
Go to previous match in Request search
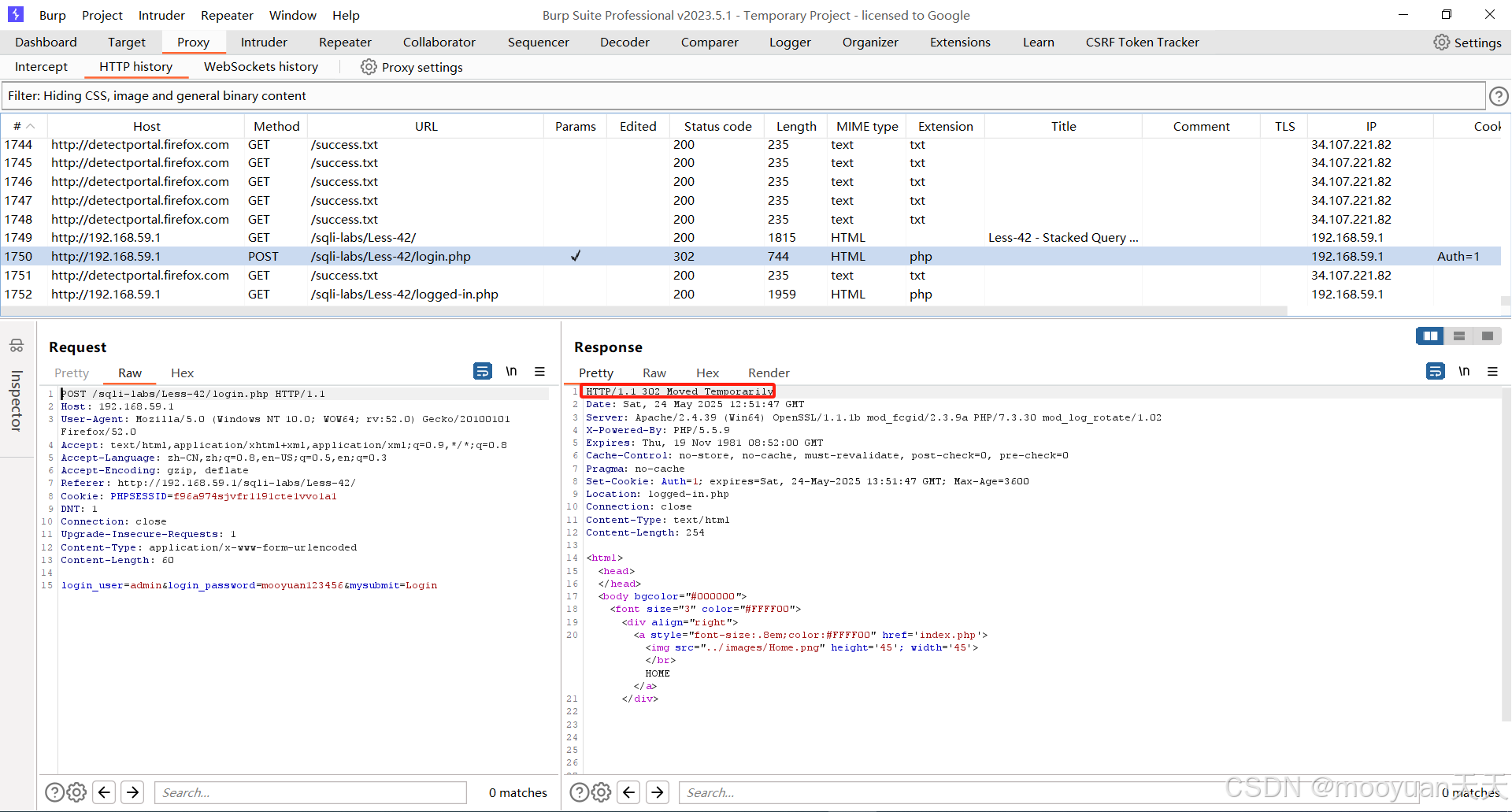[104, 792]
